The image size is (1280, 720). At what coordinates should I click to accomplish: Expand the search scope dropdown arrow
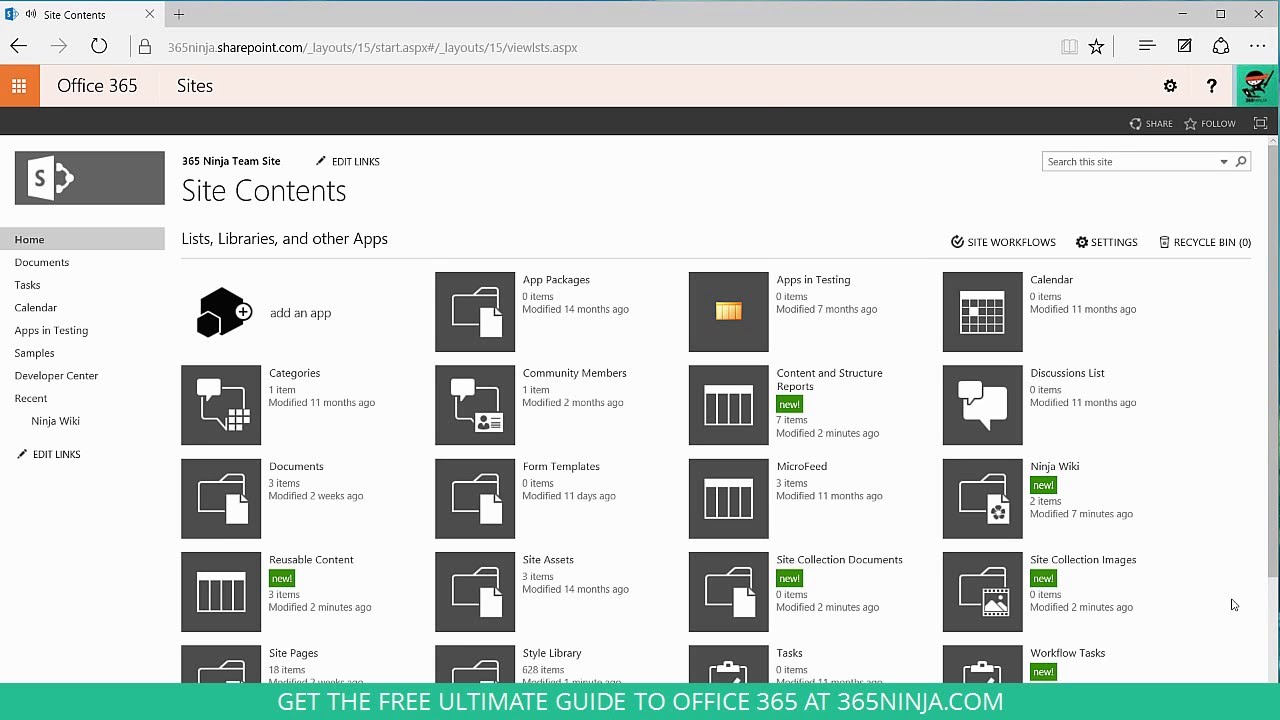click(1223, 162)
